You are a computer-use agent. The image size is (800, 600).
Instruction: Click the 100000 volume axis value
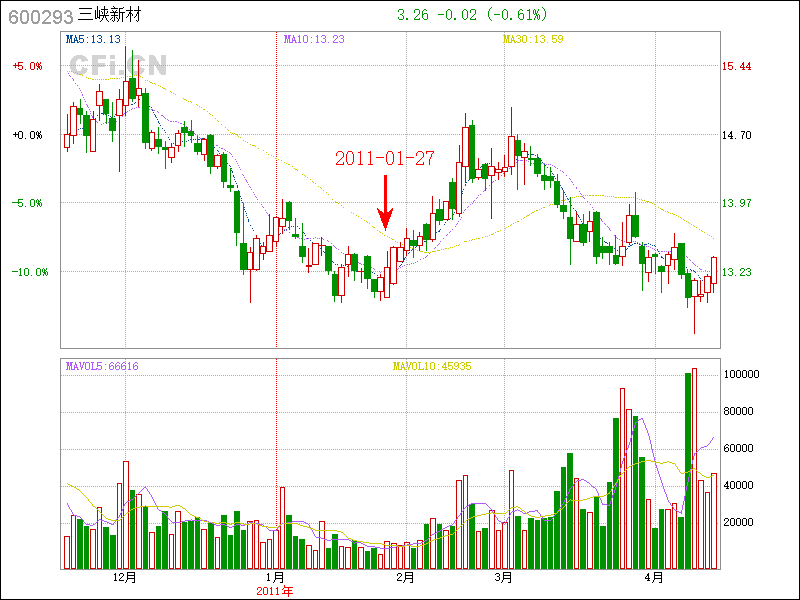744,373
